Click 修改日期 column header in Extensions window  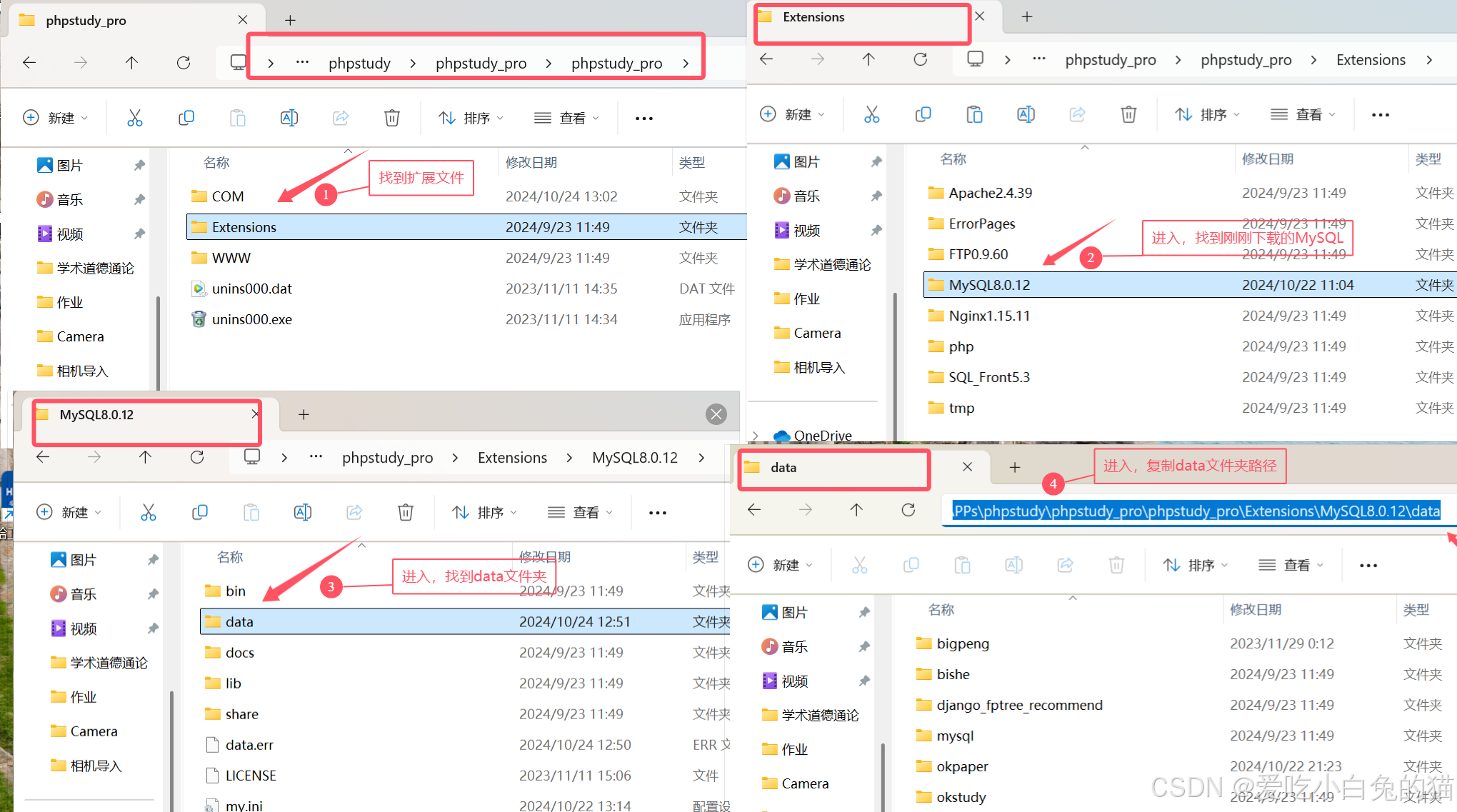1268,159
